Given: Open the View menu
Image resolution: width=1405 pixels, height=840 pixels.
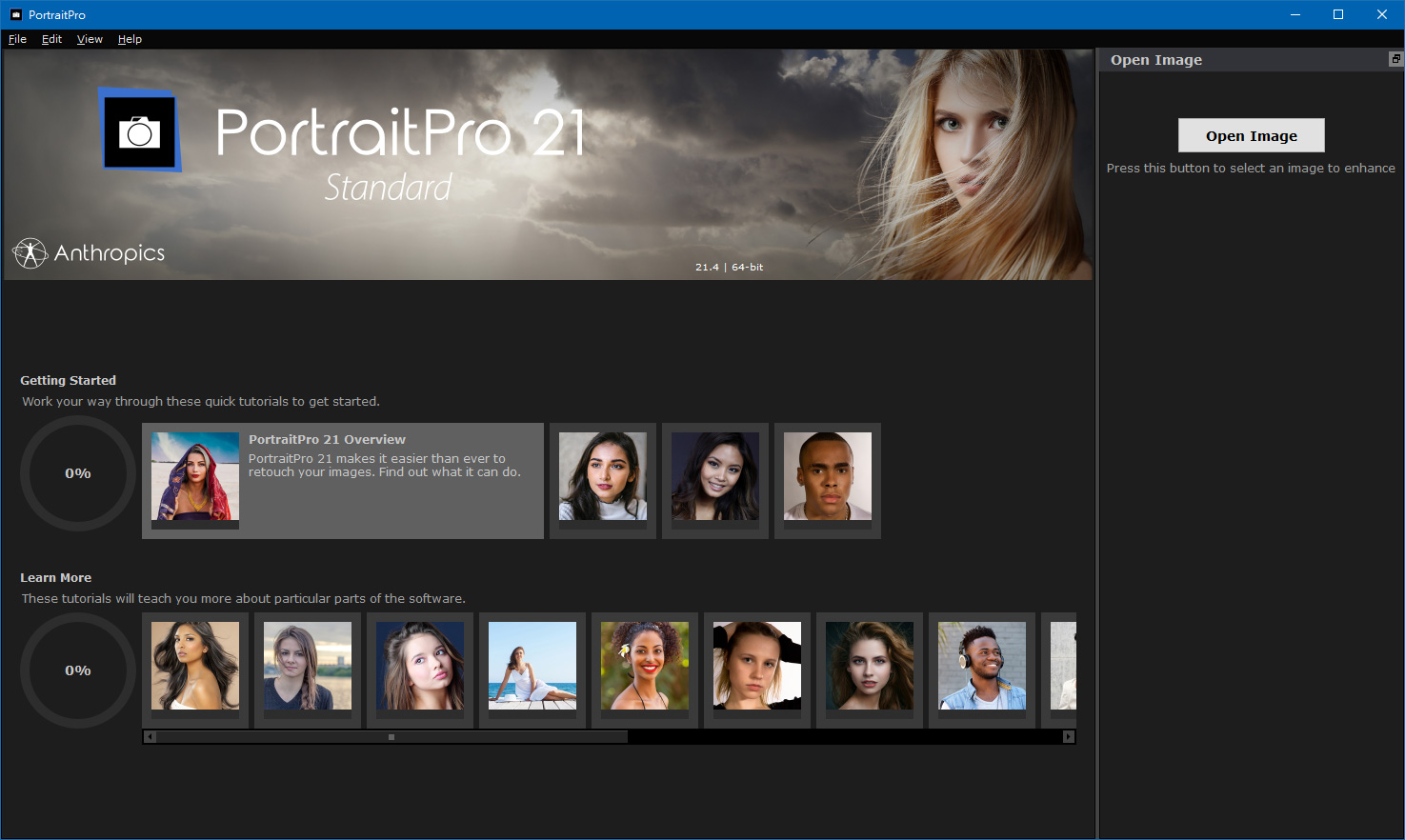Looking at the screenshot, I should (x=90, y=39).
